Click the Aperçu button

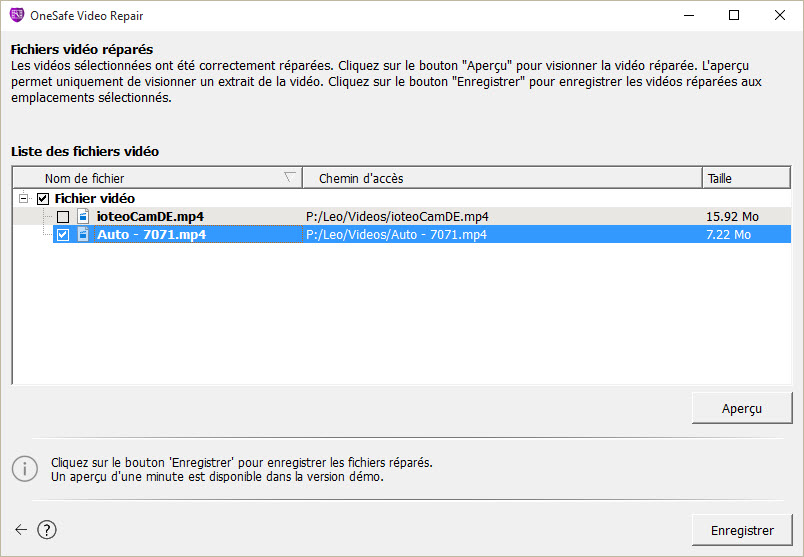[x=741, y=408]
